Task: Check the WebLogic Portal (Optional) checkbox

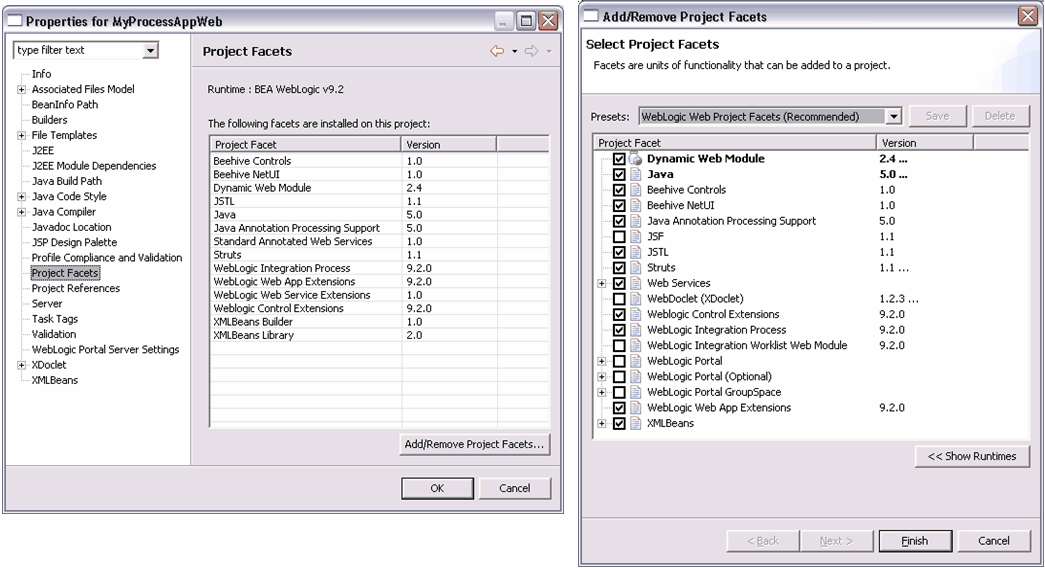Action: coord(619,377)
